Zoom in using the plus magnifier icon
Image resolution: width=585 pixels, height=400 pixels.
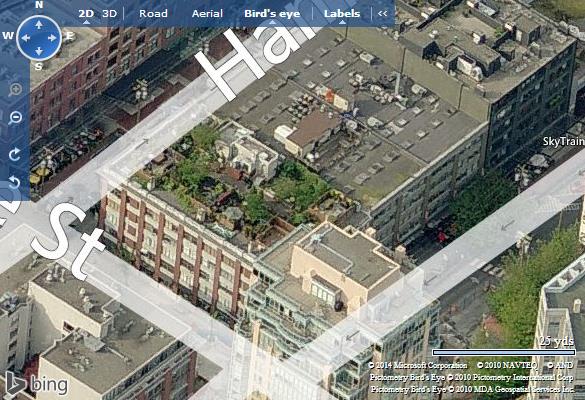click(x=15, y=90)
